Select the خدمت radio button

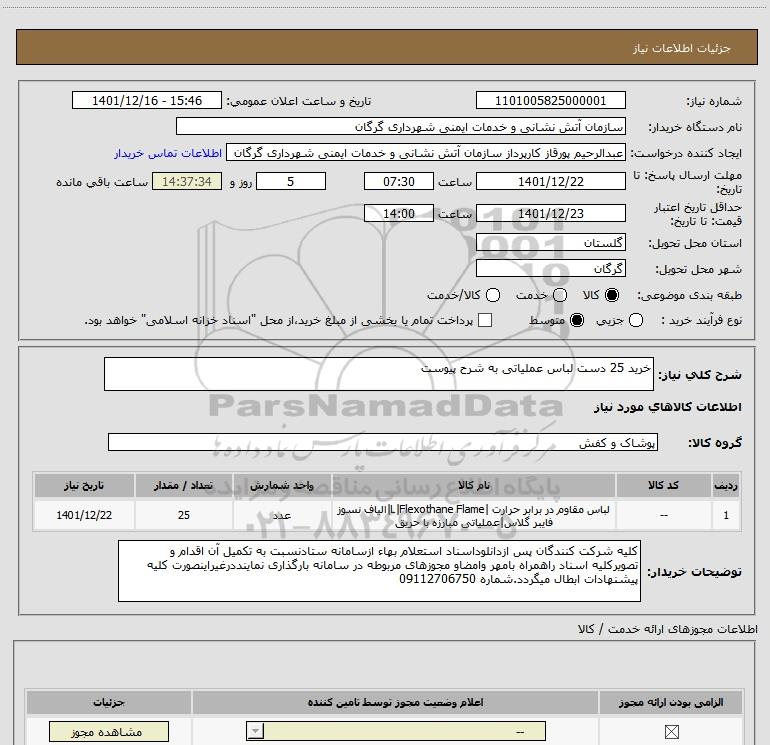pos(560,295)
